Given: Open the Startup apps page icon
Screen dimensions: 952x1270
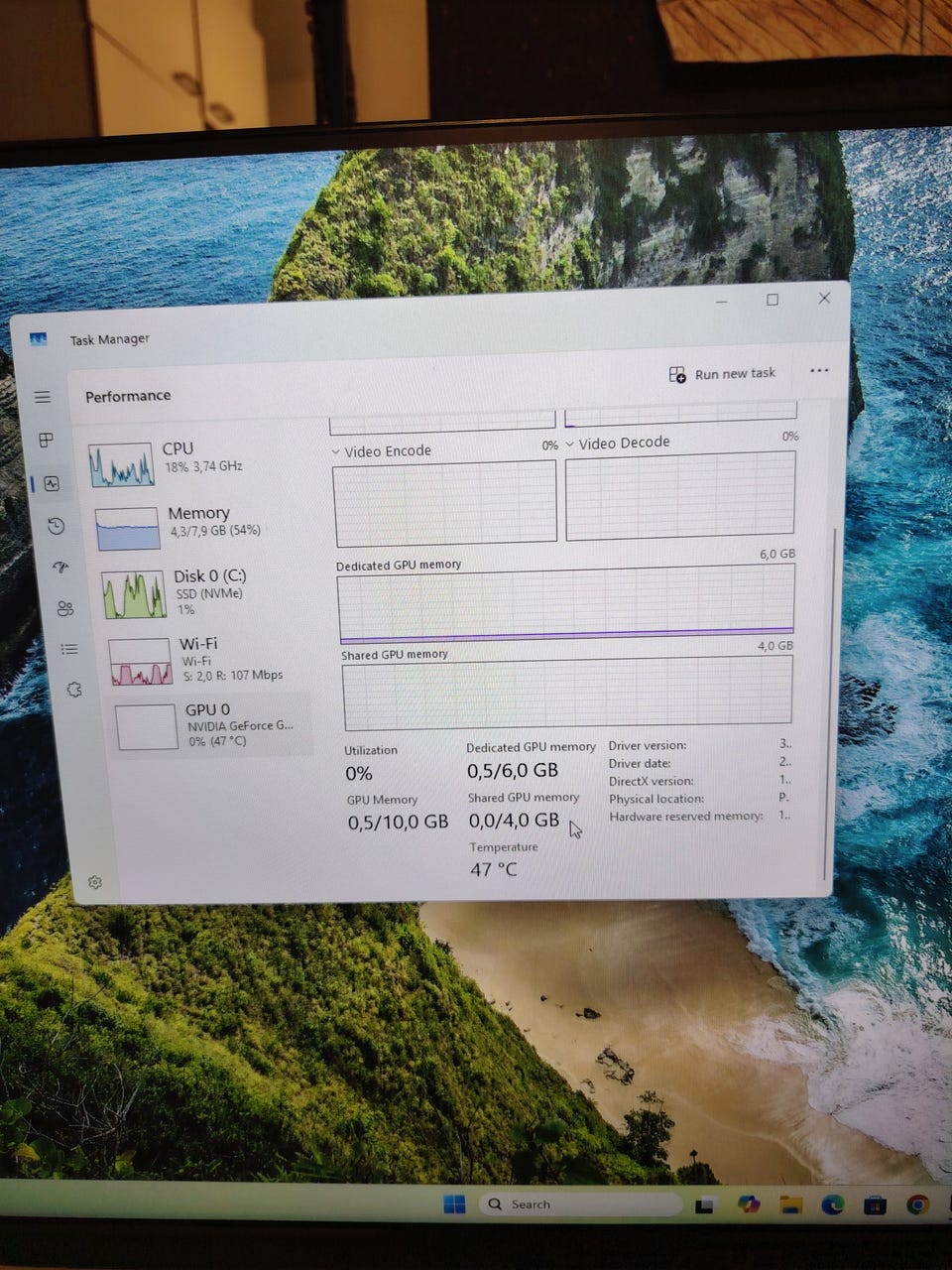Looking at the screenshot, I should click(x=60, y=568).
